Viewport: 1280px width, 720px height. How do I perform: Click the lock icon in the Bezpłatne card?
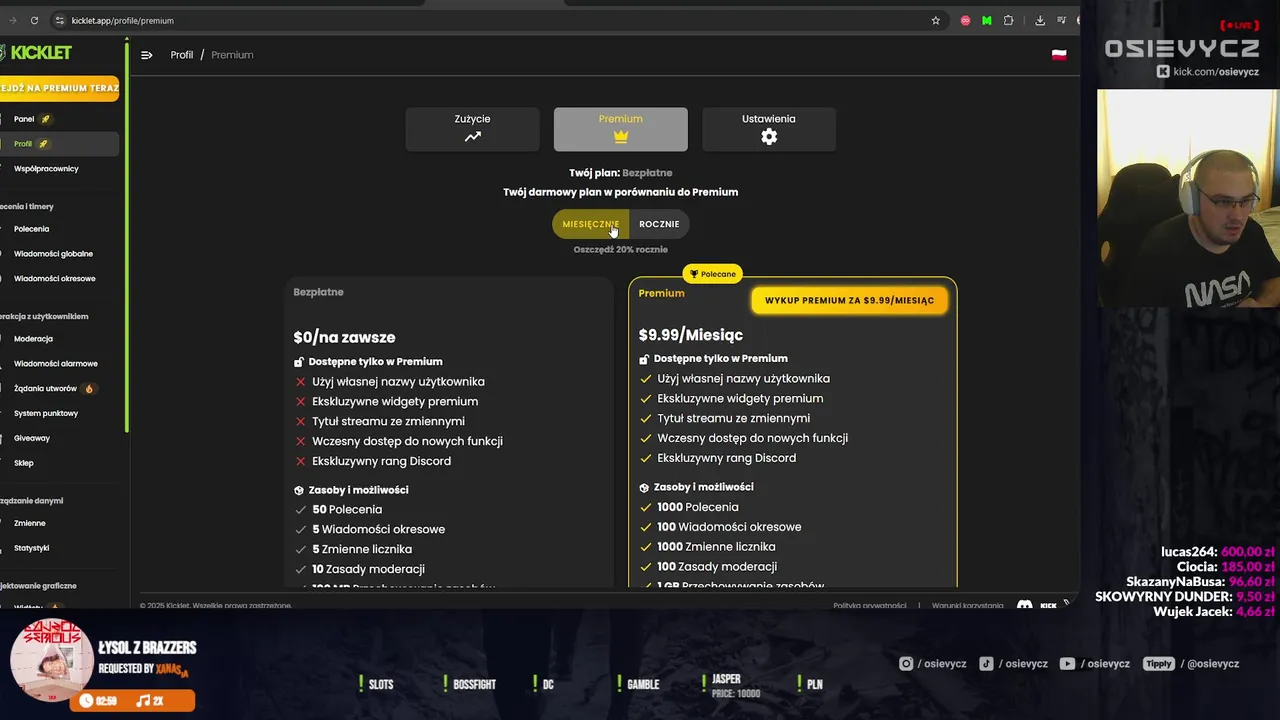point(299,362)
